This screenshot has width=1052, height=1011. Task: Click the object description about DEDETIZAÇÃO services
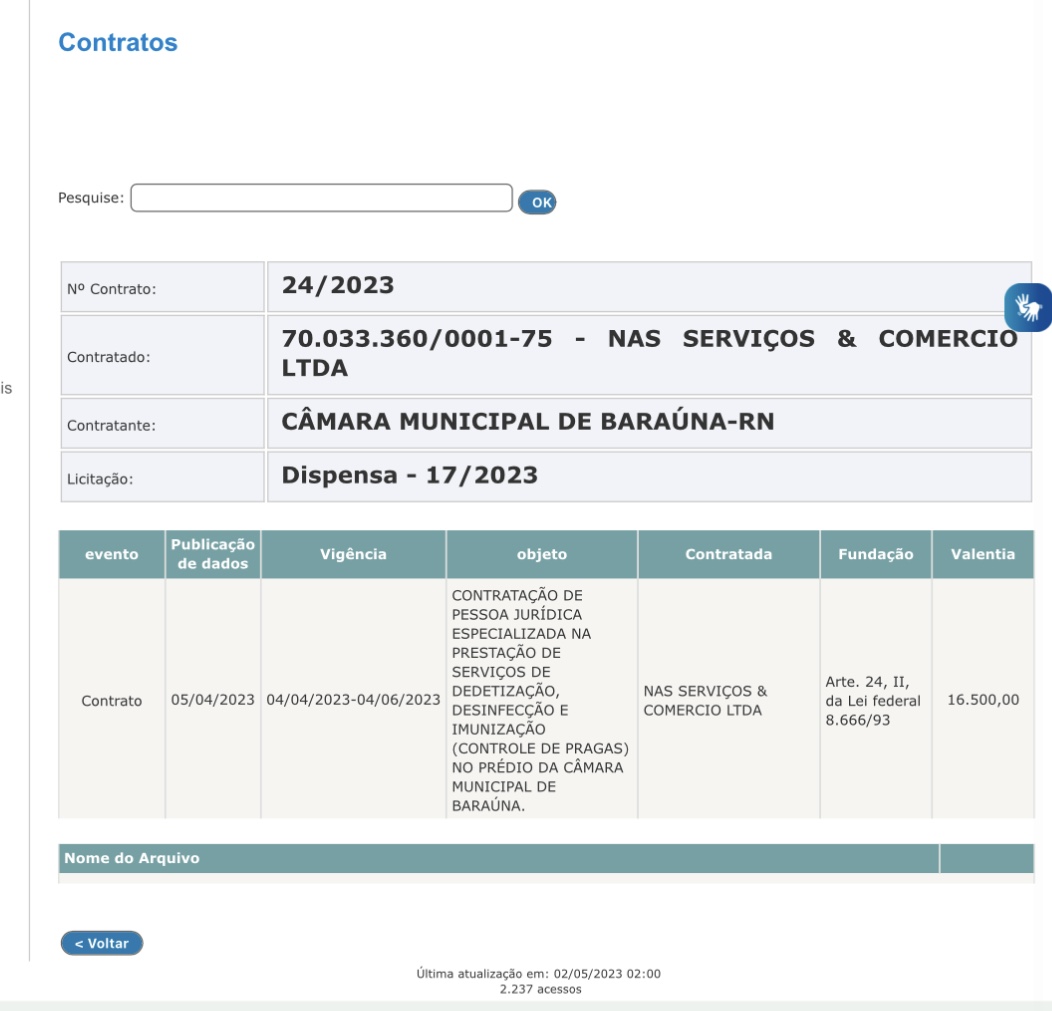coord(540,700)
